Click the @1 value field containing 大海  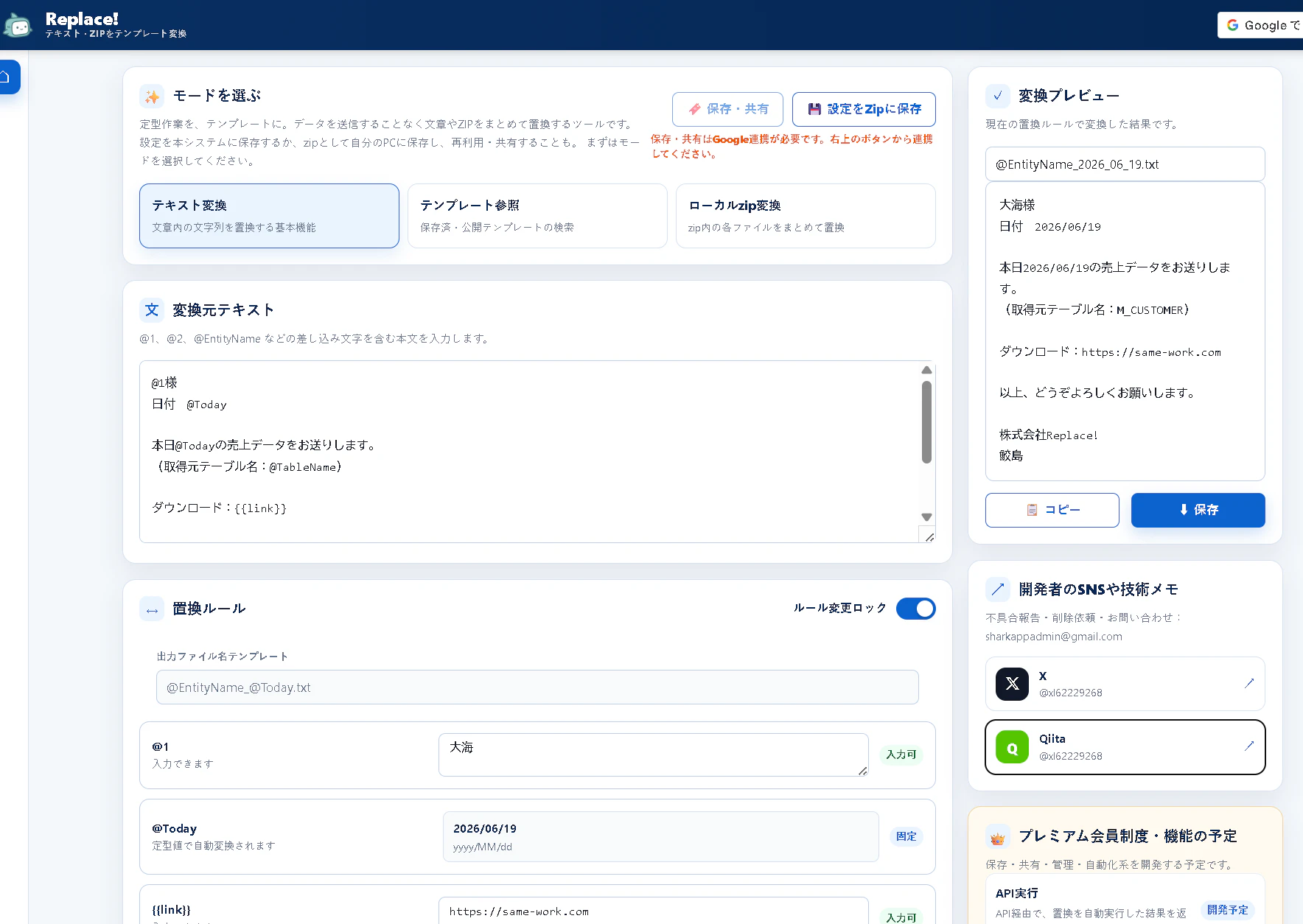point(654,755)
